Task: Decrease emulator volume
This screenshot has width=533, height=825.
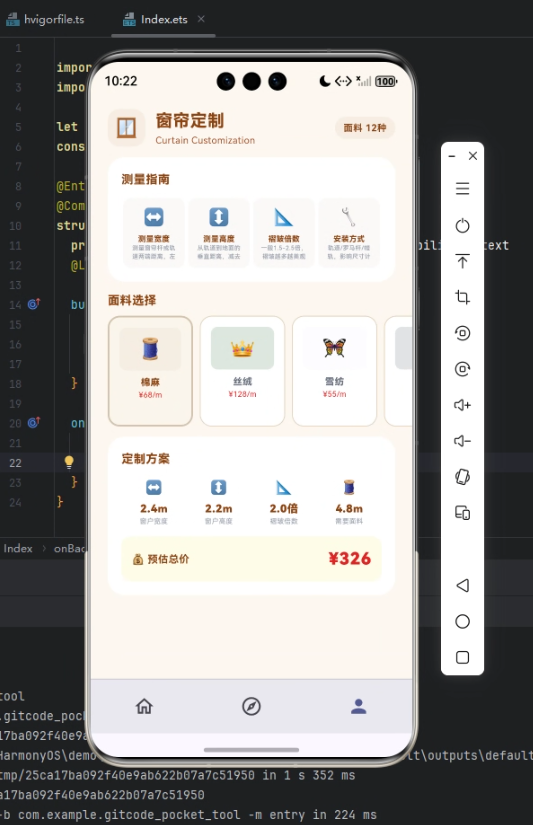Action: (x=462, y=440)
